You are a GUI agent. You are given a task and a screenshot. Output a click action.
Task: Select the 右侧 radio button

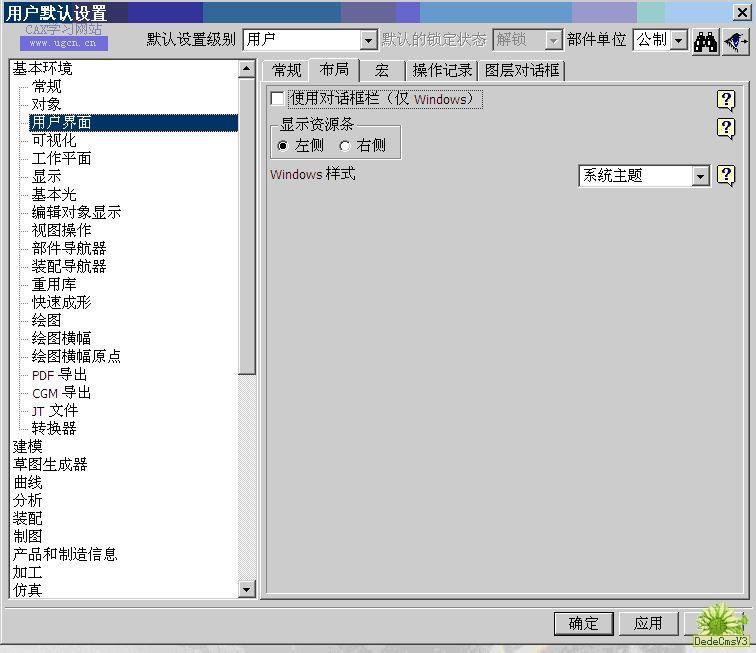click(345, 146)
